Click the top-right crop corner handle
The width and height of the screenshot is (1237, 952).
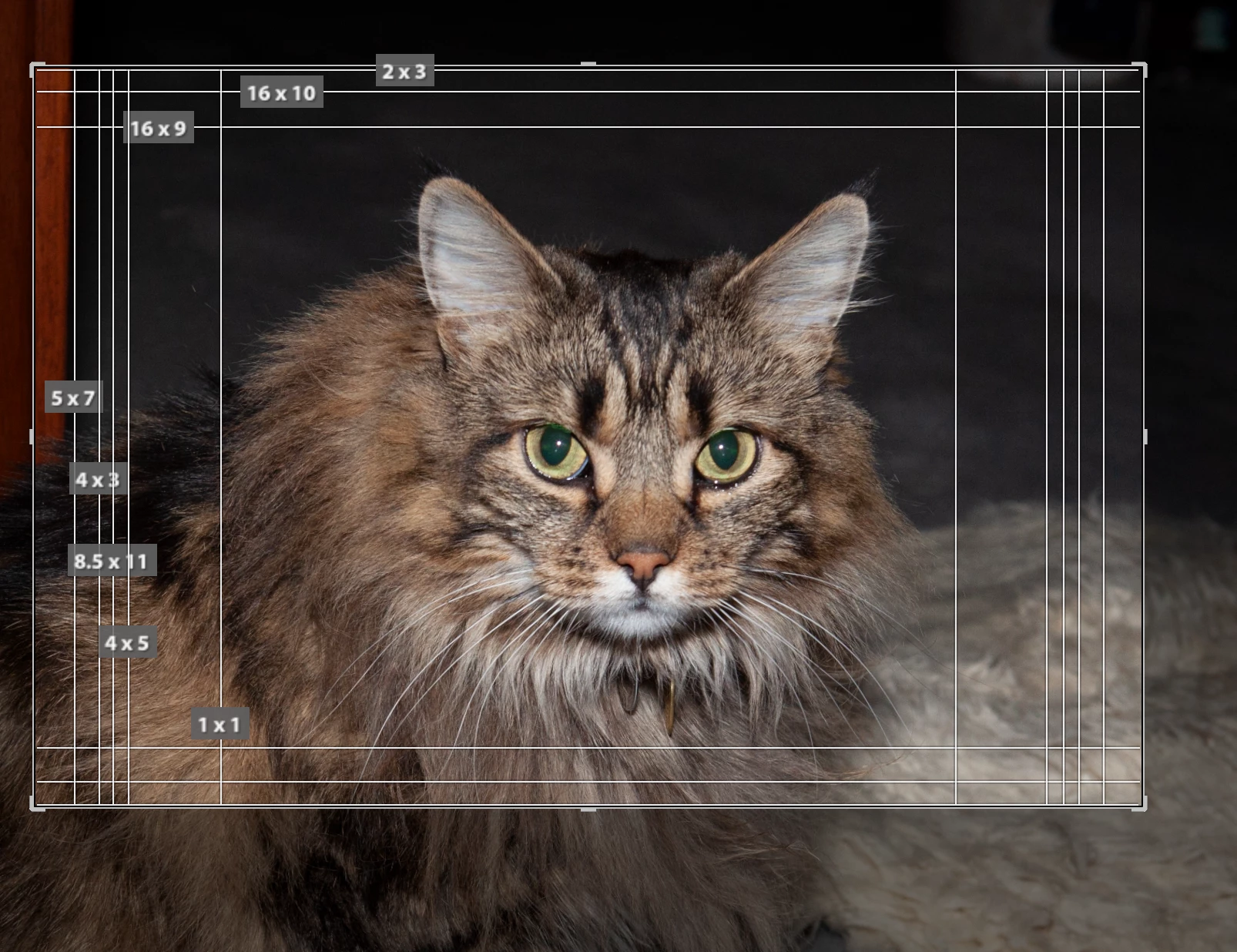(1141, 69)
